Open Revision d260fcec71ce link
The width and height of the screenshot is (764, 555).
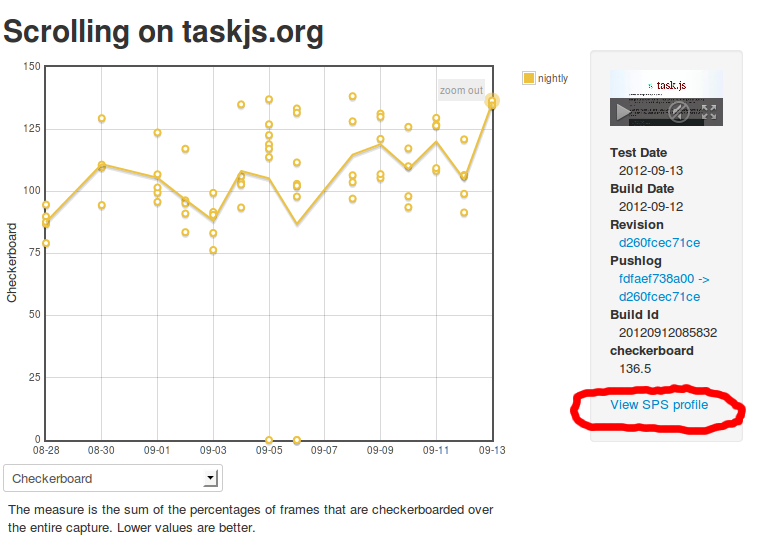tap(659, 242)
